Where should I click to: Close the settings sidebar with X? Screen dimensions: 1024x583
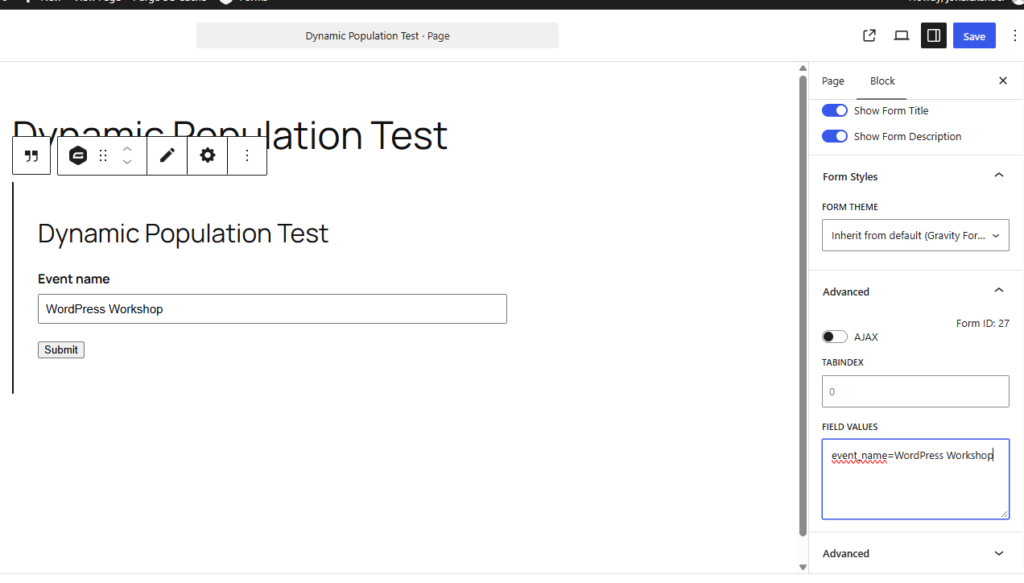click(x=1003, y=81)
